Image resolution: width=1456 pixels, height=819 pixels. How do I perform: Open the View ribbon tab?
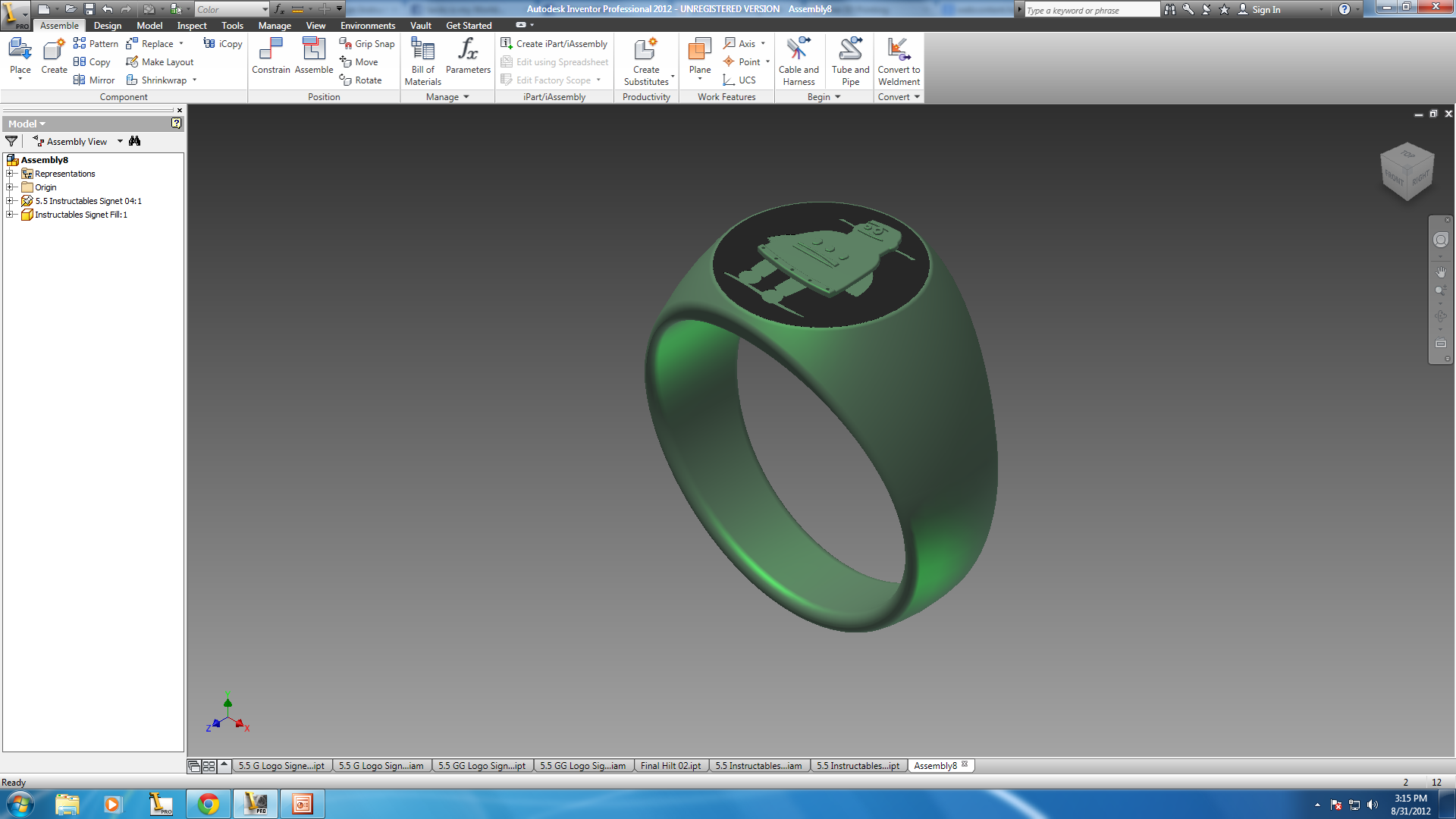[315, 25]
